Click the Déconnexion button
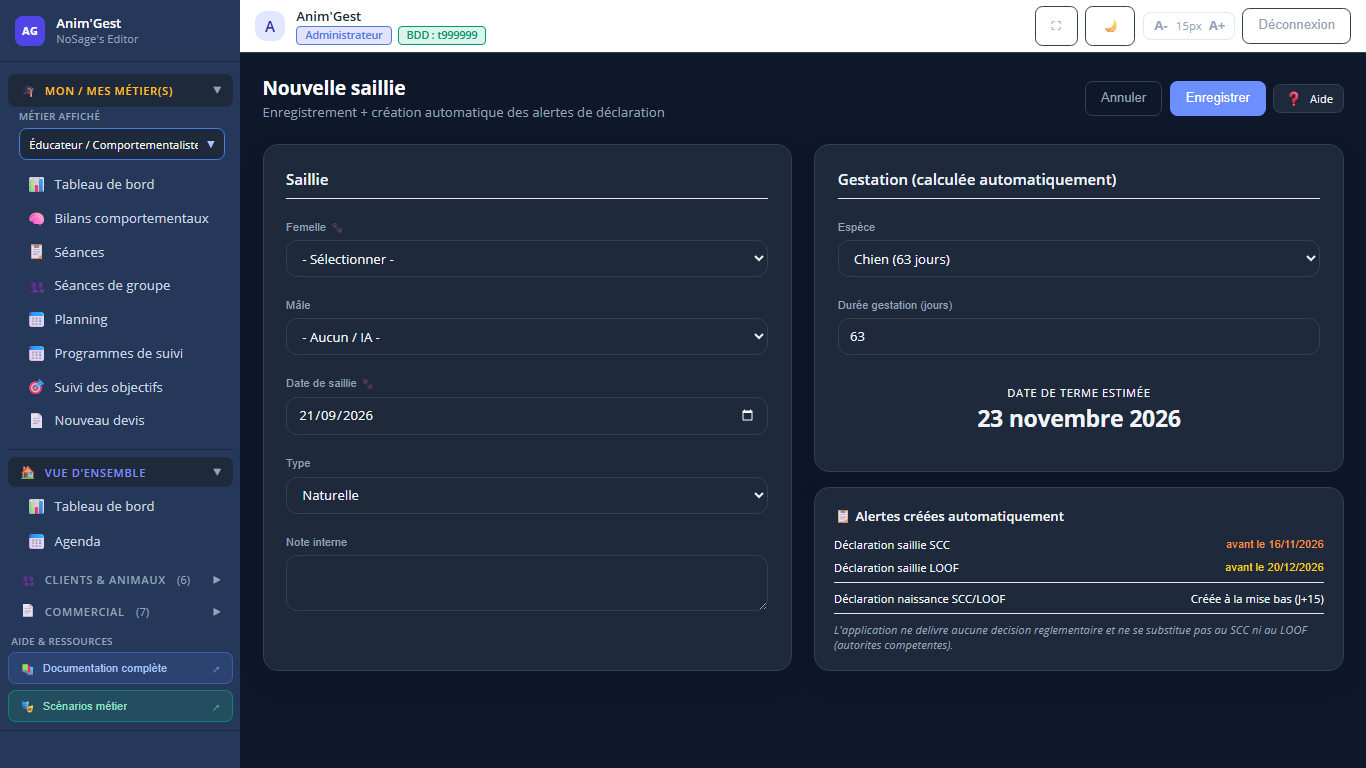This screenshot has height=768, width=1366. coord(1296,26)
